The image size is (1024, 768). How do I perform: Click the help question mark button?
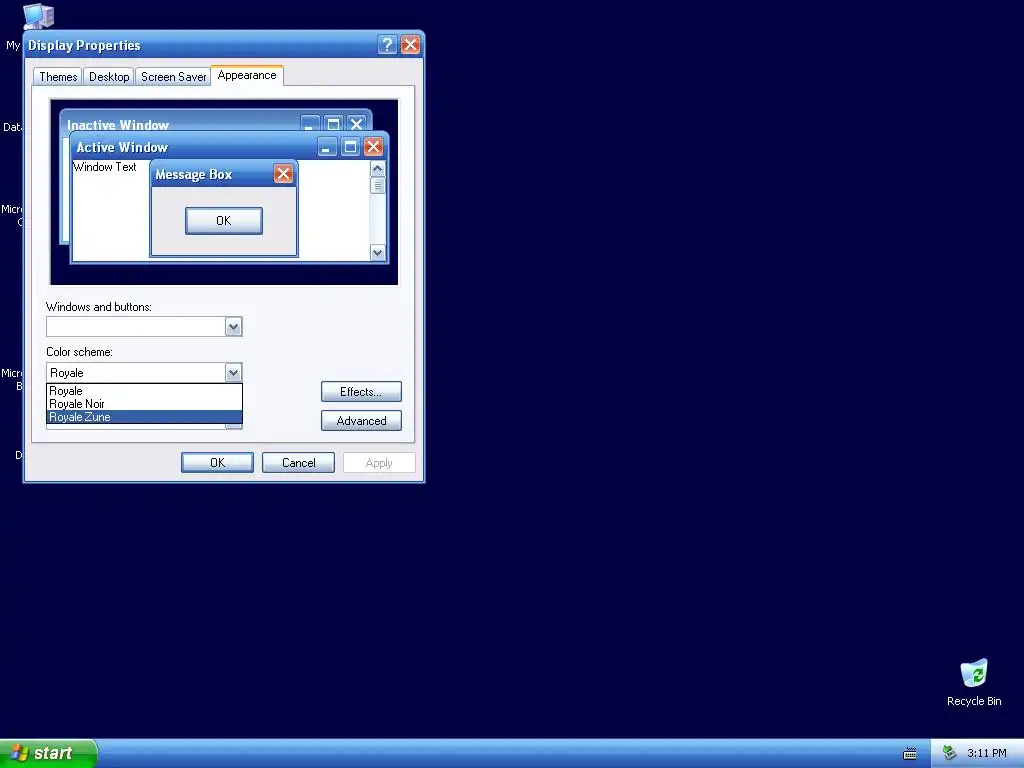pyautogui.click(x=387, y=44)
